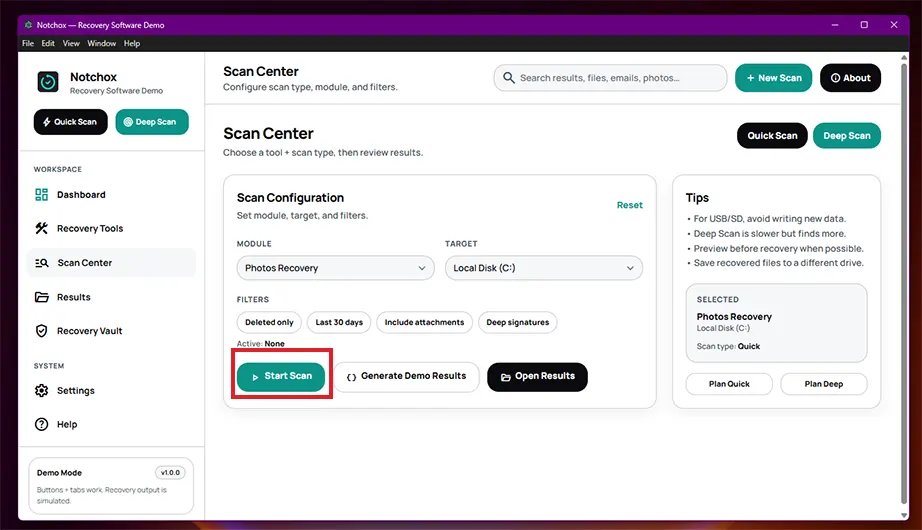Open the File menu
Viewport: 922px width, 530px height.
tap(28, 44)
